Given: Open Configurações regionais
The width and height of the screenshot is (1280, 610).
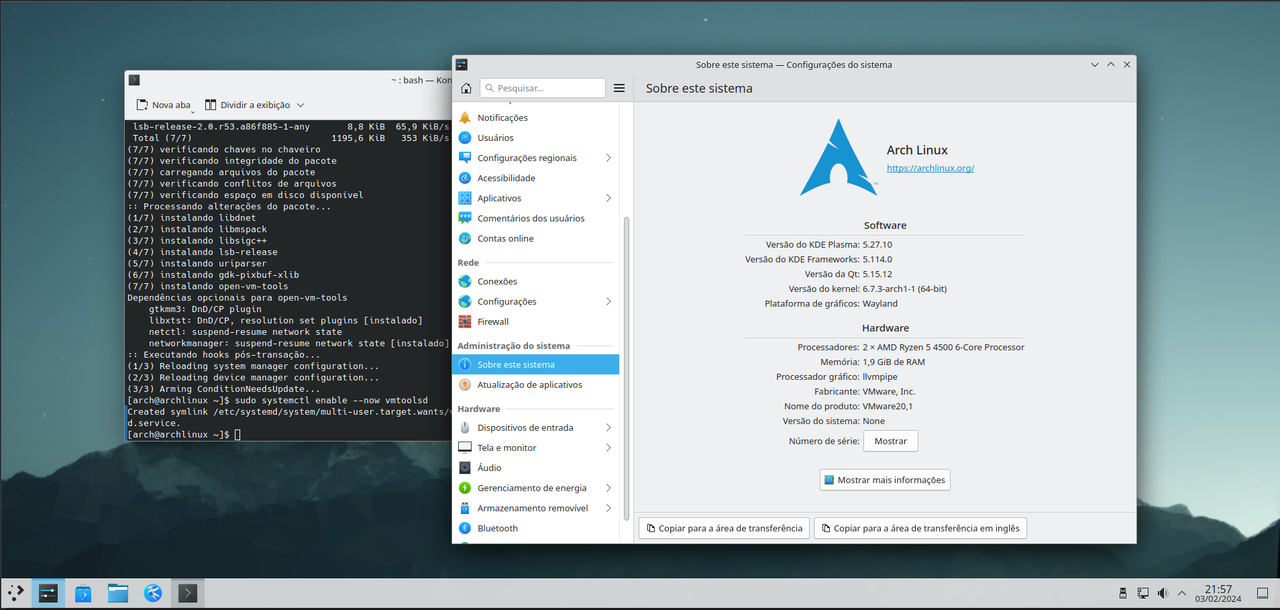Looking at the screenshot, I should (x=537, y=158).
